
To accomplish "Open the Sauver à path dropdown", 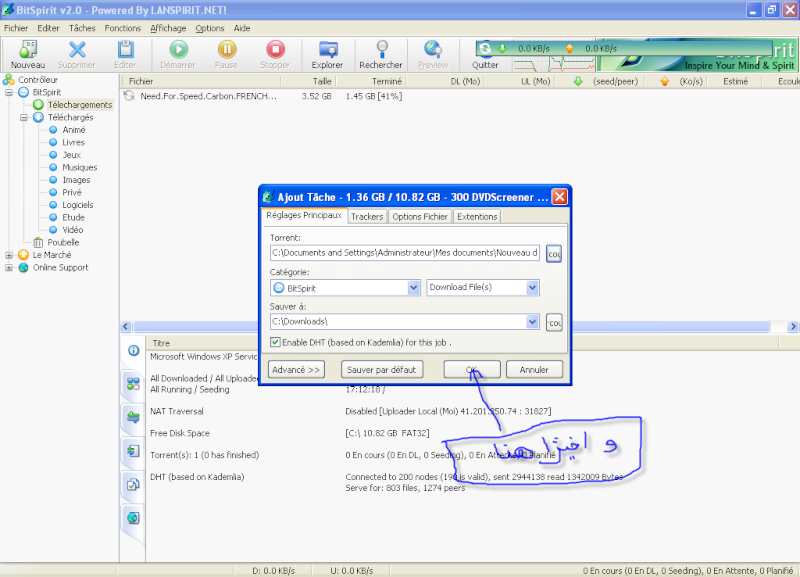I will [532, 322].
